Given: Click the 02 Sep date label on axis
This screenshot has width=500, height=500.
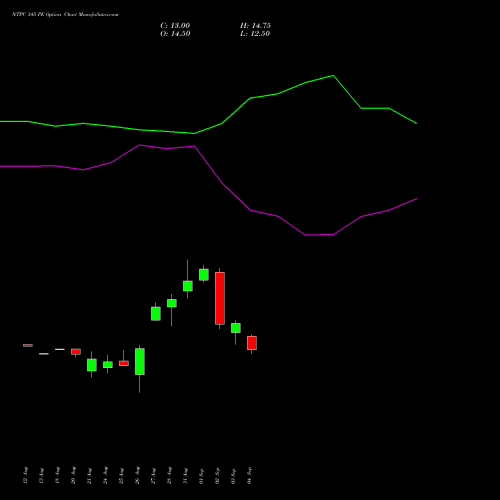Looking at the screenshot, I should coord(218,476).
